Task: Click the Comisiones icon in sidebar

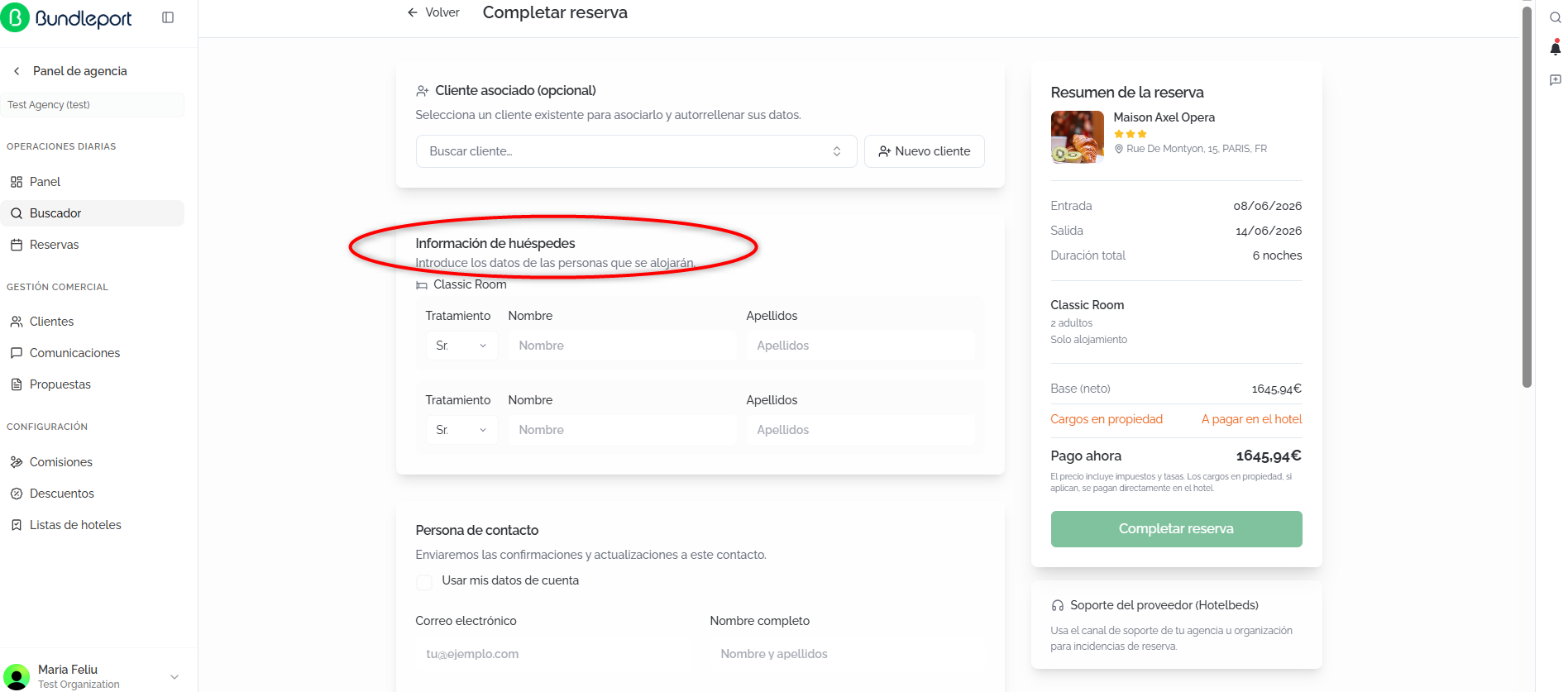Action: pos(17,462)
